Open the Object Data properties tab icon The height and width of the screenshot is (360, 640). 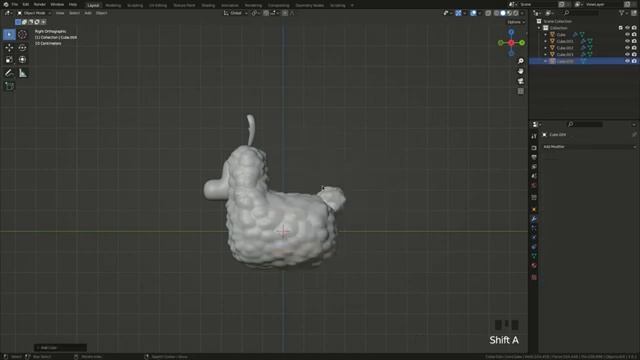coord(534,256)
